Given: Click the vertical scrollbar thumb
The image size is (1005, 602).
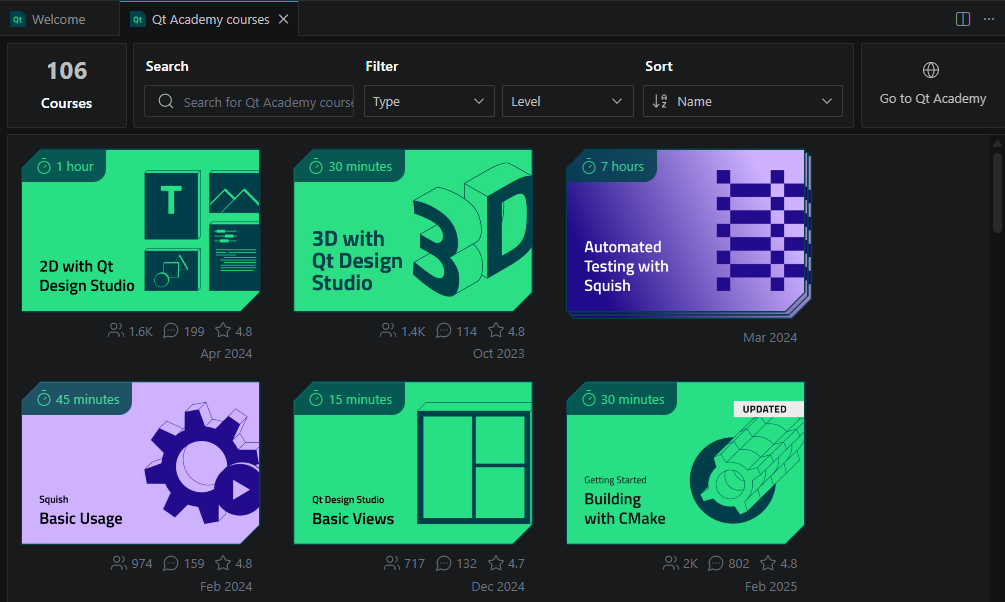Looking at the screenshot, I should (997, 191).
